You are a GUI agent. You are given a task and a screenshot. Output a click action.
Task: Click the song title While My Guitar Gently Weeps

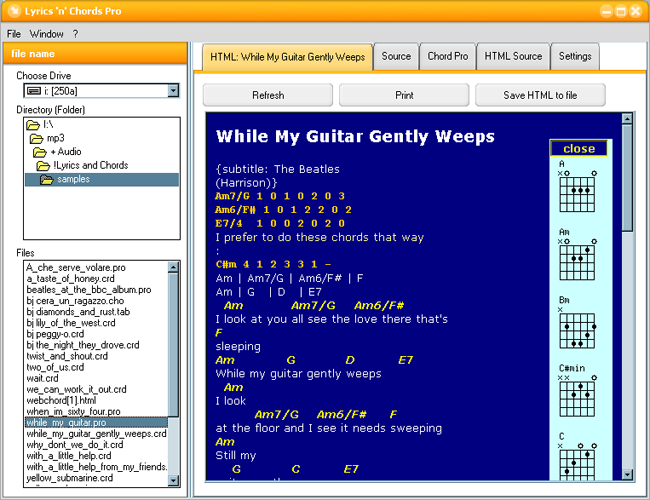[355, 136]
